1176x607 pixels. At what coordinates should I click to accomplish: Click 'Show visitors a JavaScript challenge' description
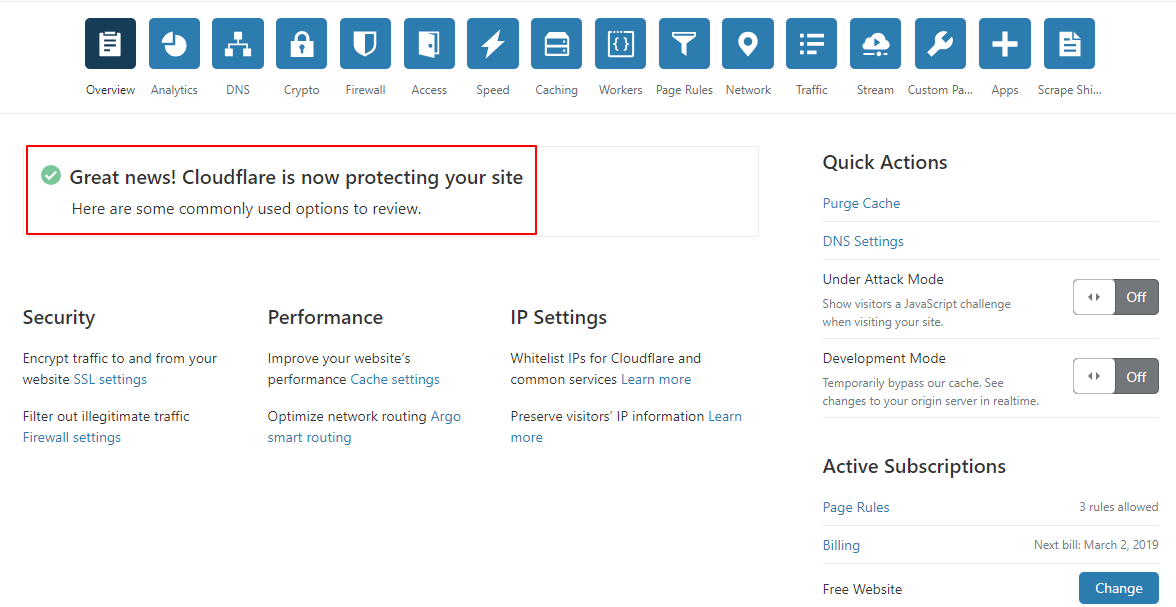pyautogui.click(x=916, y=313)
